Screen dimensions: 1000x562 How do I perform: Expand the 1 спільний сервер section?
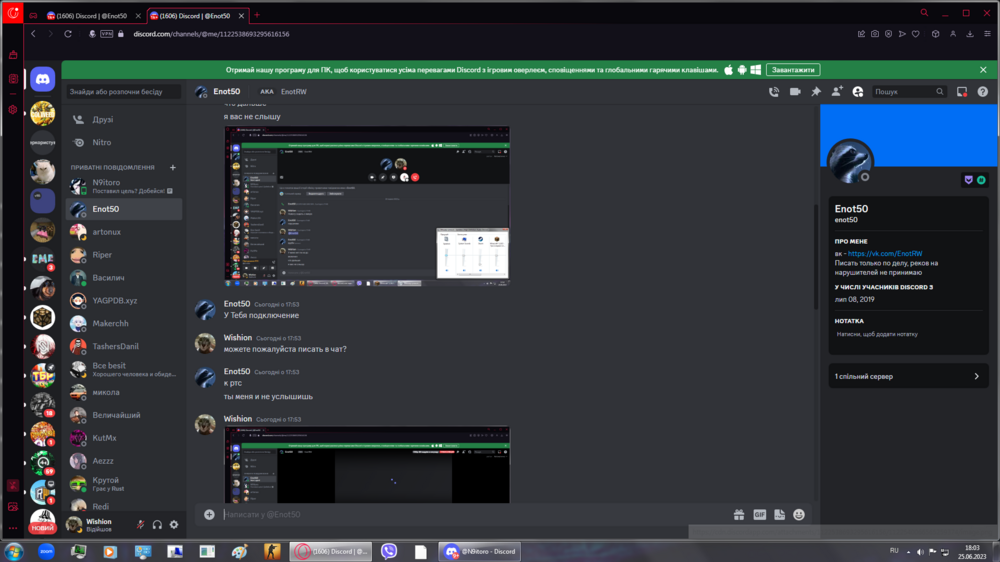point(908,376)
